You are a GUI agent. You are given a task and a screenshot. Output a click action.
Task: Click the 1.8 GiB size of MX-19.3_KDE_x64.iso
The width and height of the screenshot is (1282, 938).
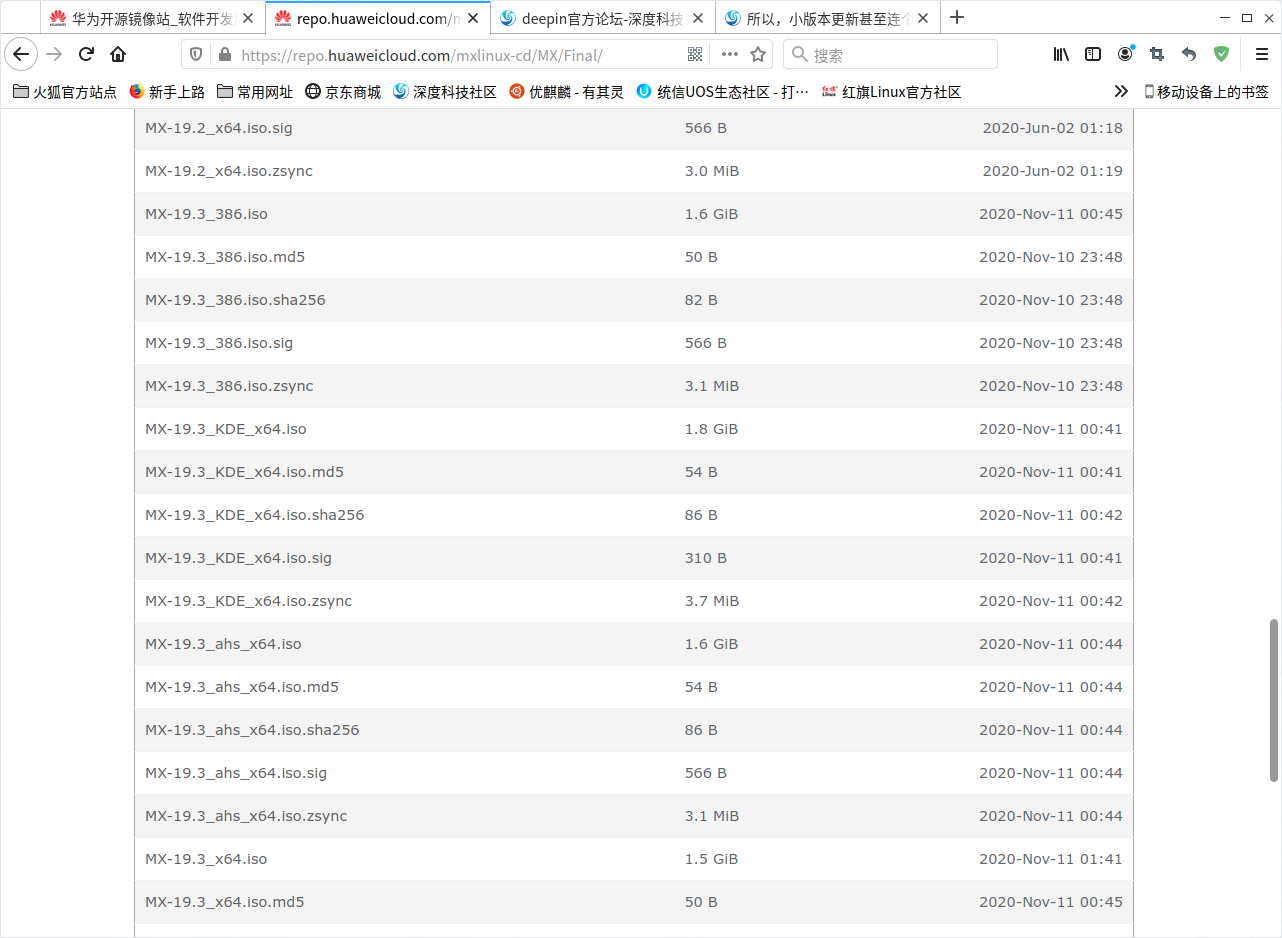point(711,429)
